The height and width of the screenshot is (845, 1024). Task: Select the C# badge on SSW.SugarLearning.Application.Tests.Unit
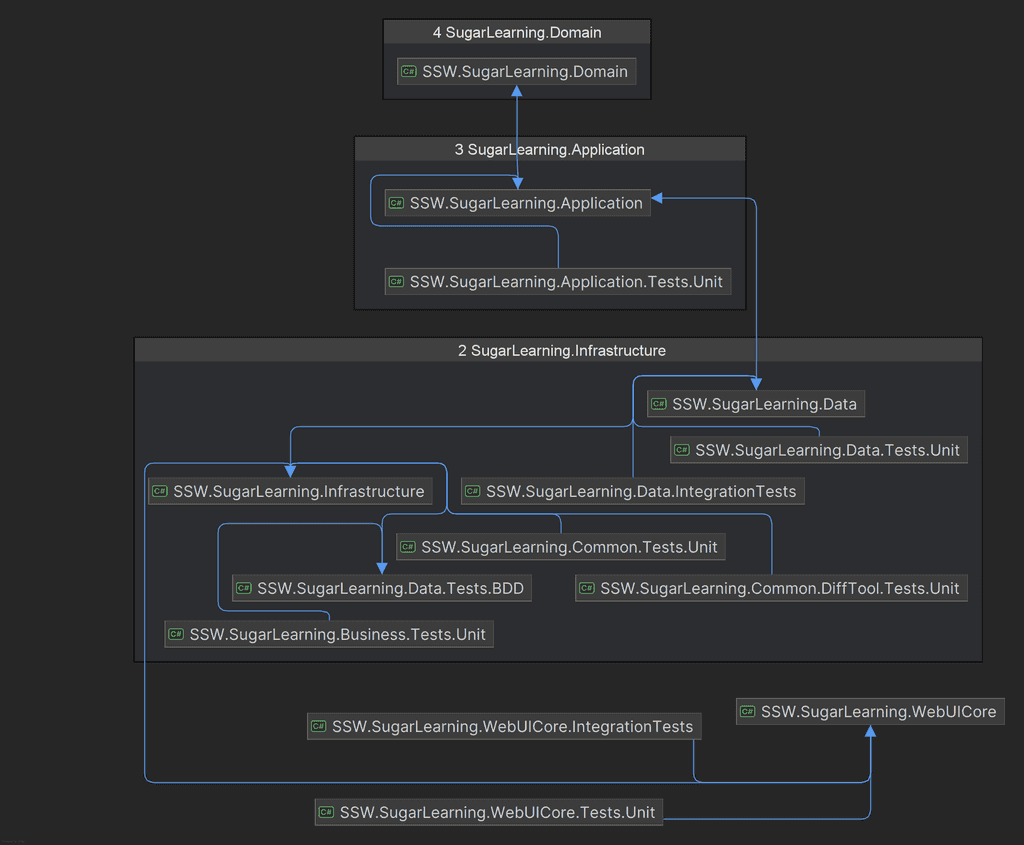pyautogui.click(x=396, y=281)
